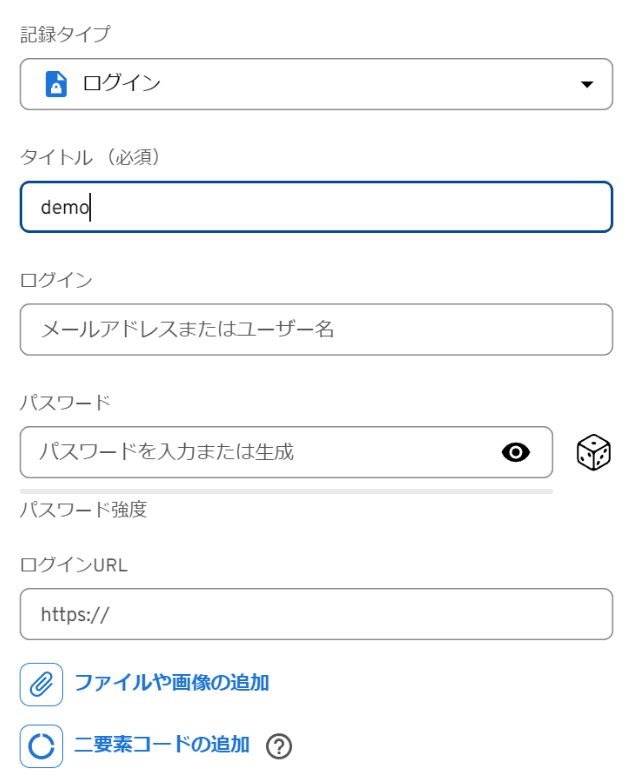Click the password strength bar
Image resolution: width=632 pixels, height=776 pixels.
(286, 491)
